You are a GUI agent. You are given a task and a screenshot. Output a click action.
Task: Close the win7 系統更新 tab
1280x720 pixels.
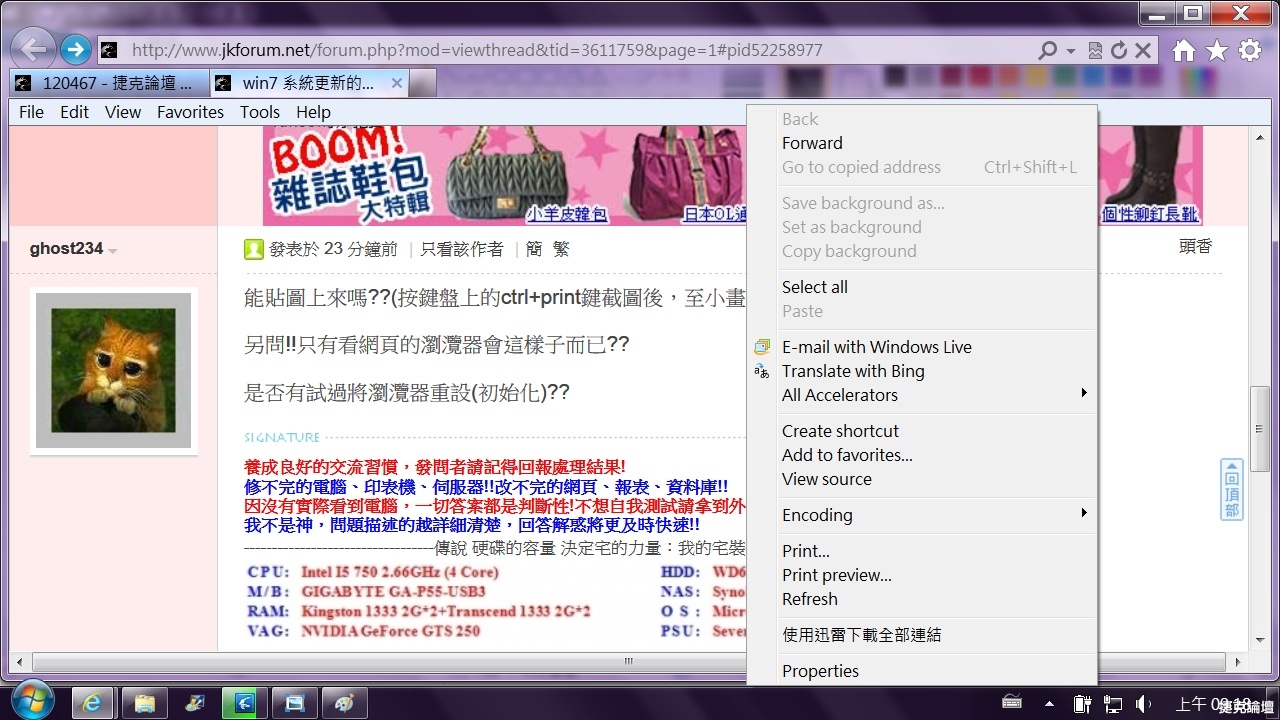click(x=397, y=83)
